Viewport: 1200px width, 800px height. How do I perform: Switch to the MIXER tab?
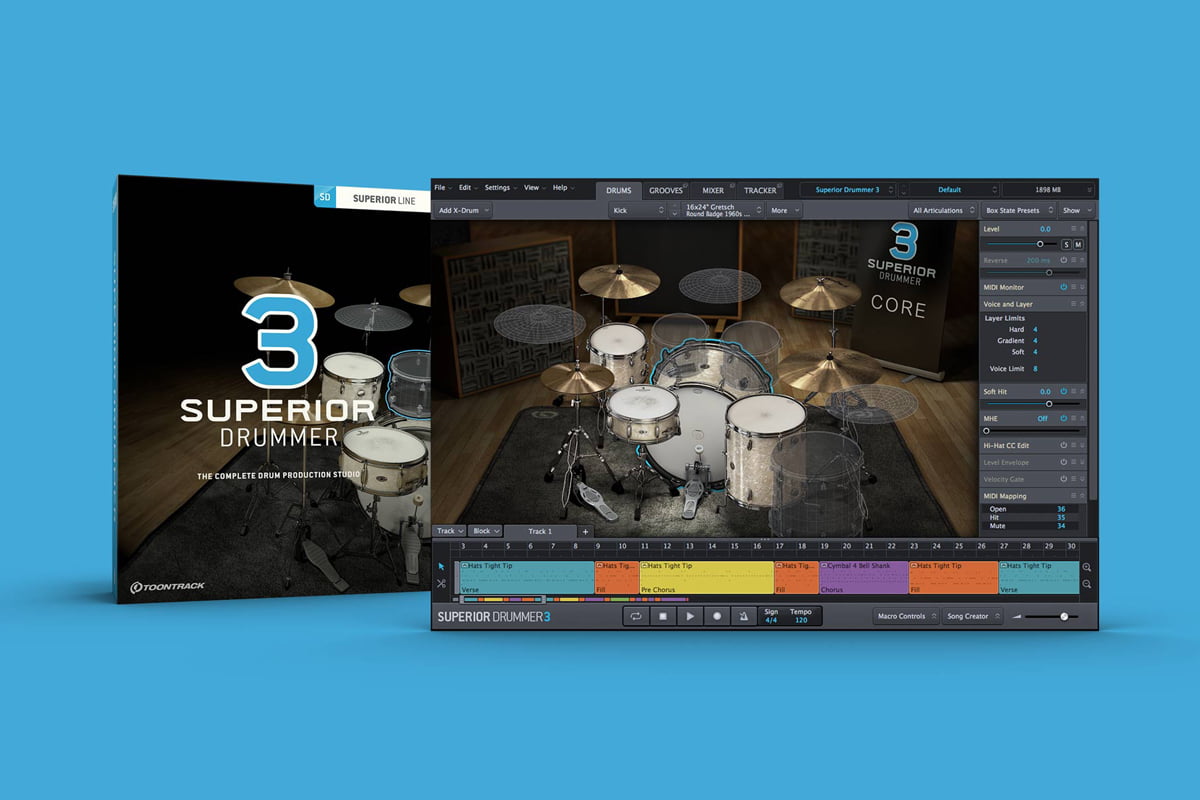pos(713,190)
